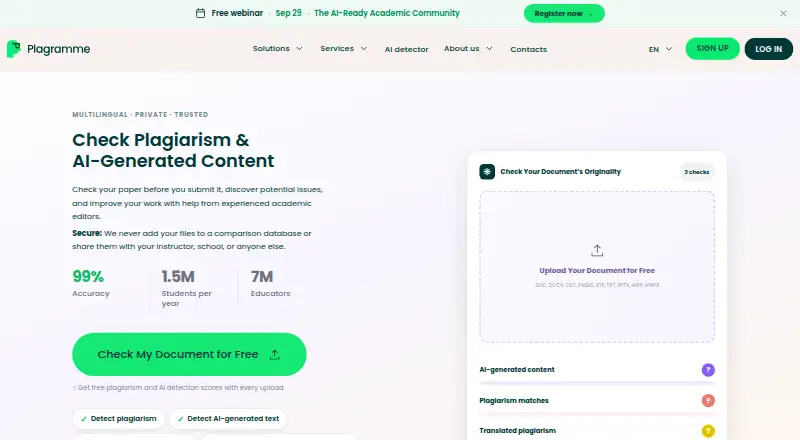Click the Register now button
Screen dimensions: 800x440
coord(564,13)
